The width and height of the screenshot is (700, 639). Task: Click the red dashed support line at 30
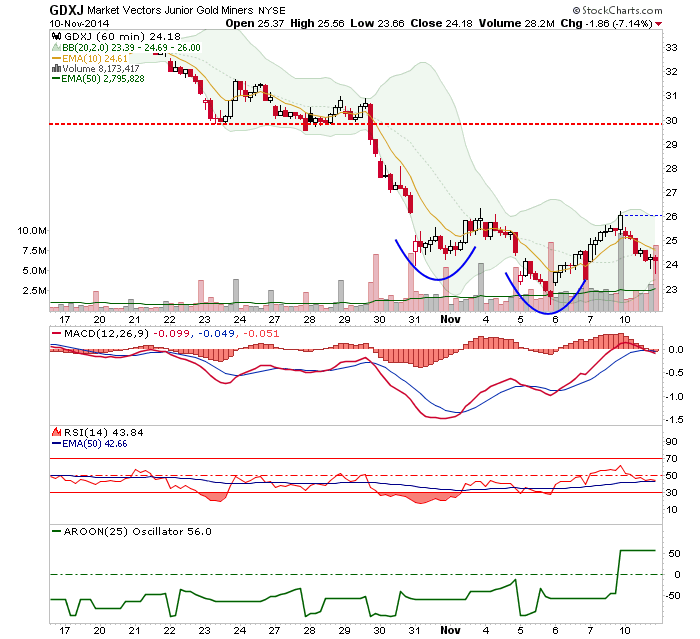click(x=355, y=124)
